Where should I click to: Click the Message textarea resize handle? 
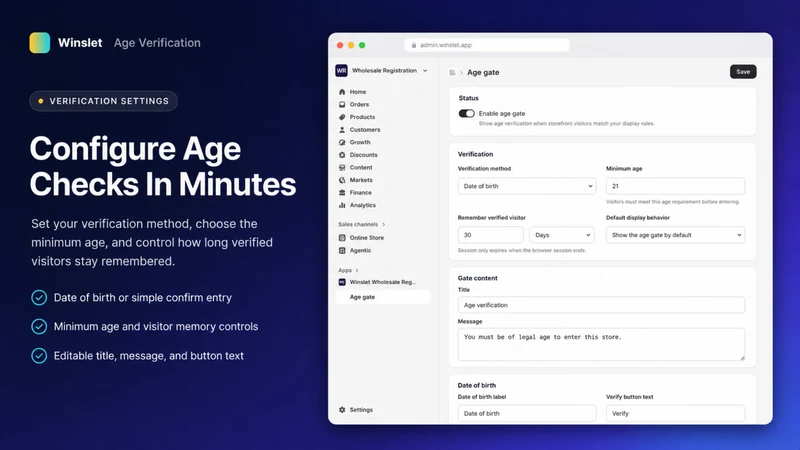pos(742,358)
